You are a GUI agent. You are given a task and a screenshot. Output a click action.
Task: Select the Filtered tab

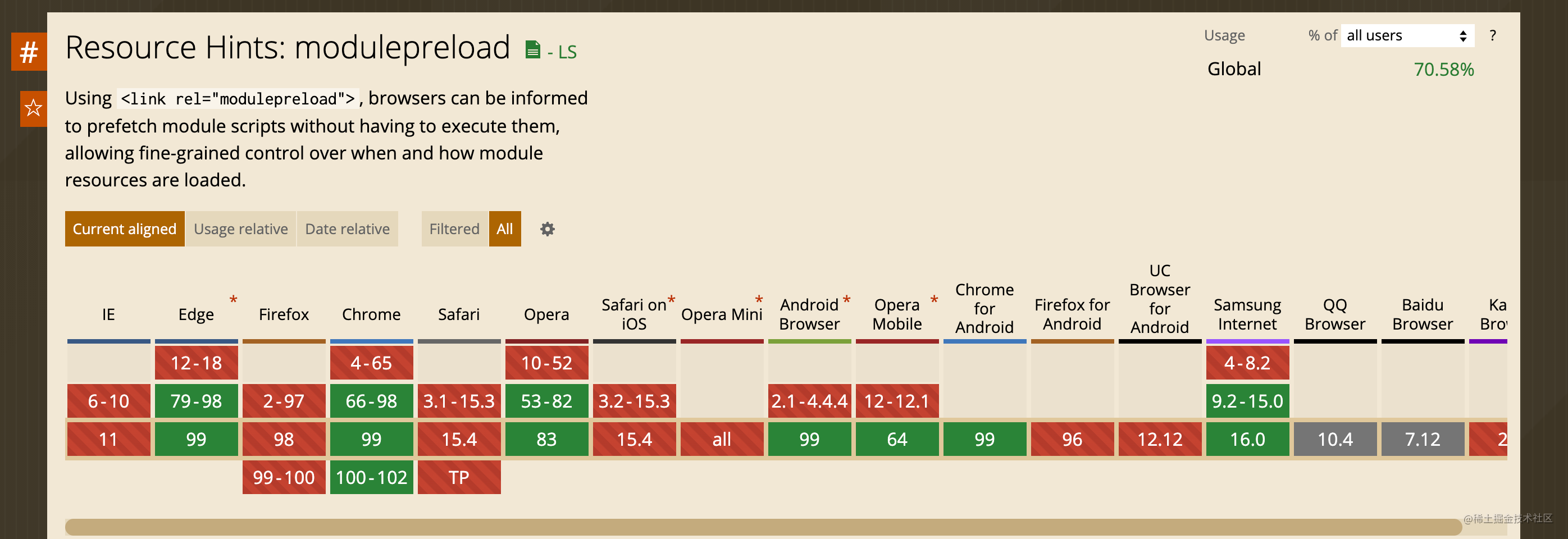pos(454,229)
